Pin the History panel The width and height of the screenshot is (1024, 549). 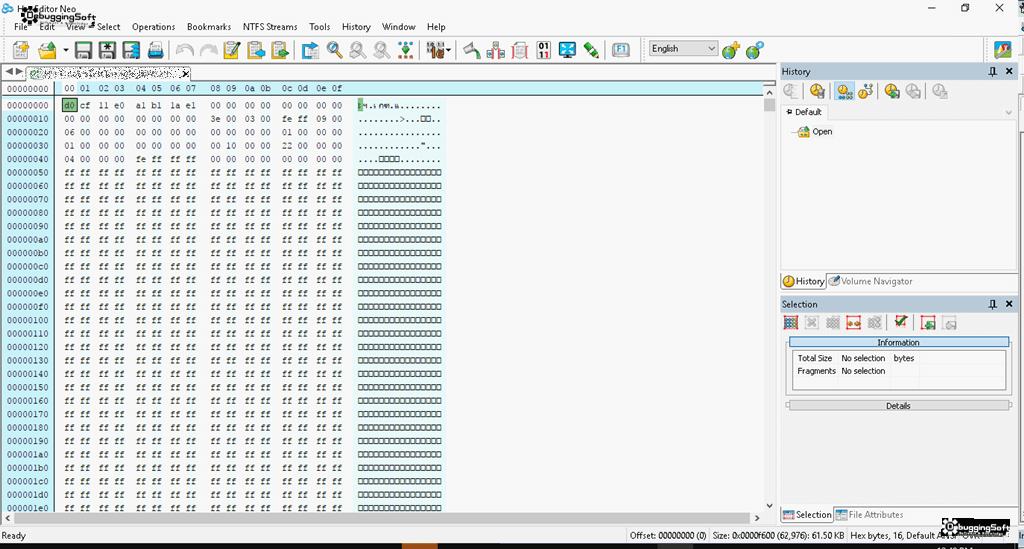(993, 72)
